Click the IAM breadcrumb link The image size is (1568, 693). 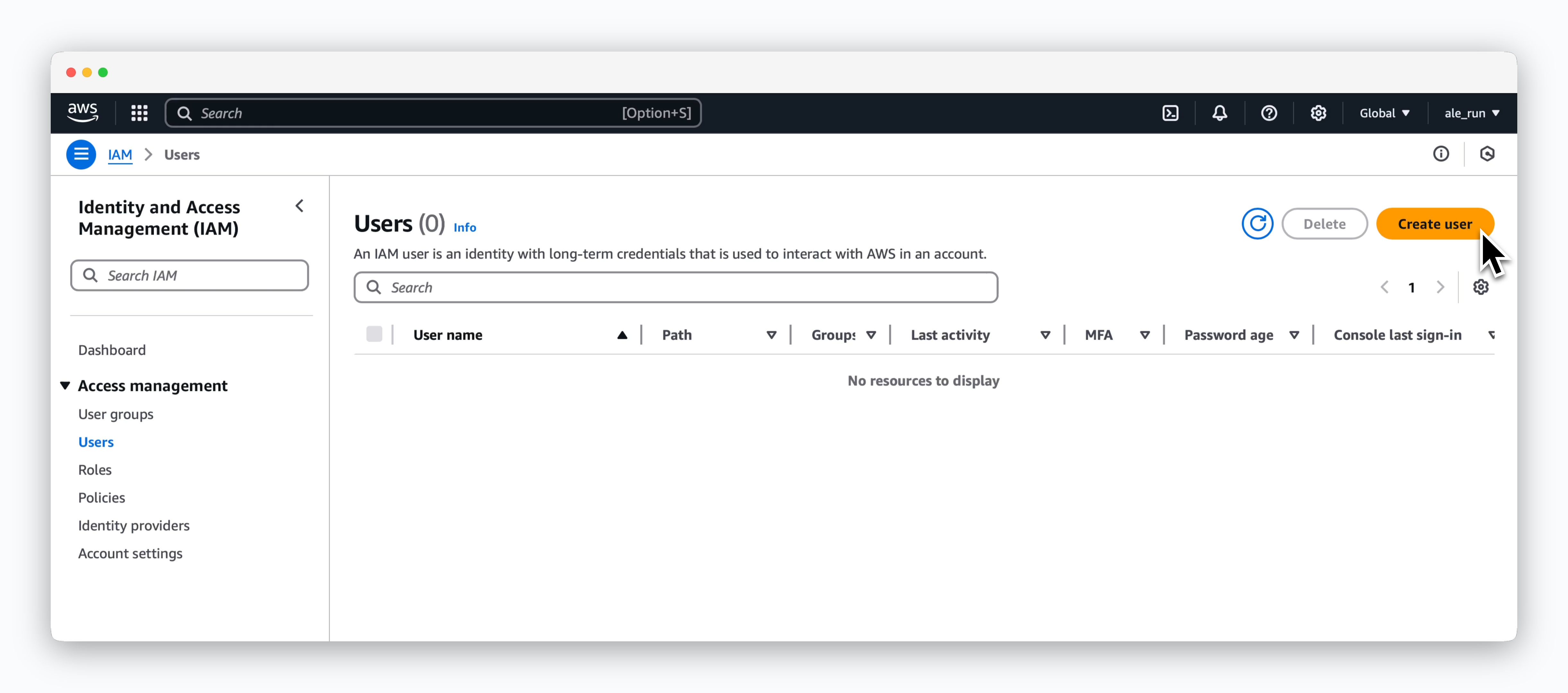tap(120, 155)
